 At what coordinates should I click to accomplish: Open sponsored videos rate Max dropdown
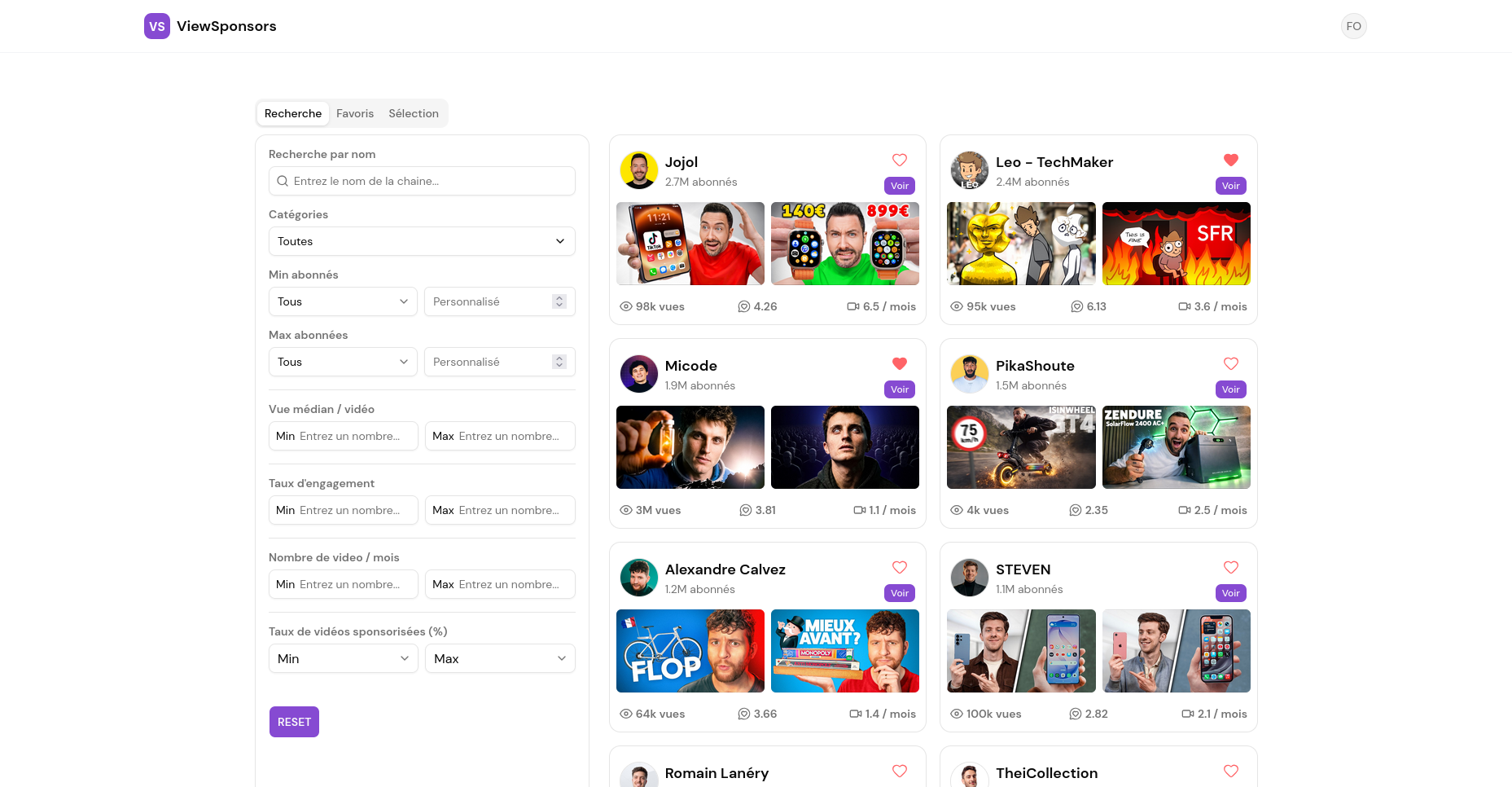[500, 658]
